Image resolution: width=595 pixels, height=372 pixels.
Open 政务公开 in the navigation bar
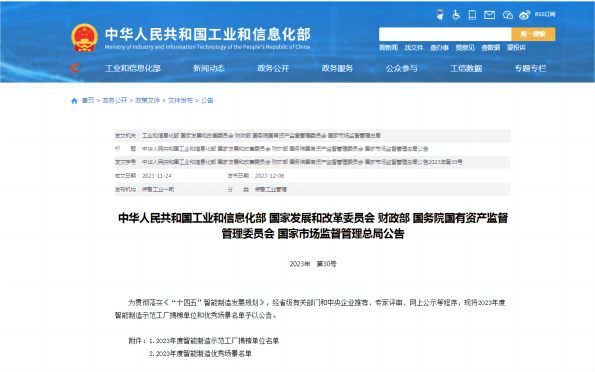tap(273, 68)
